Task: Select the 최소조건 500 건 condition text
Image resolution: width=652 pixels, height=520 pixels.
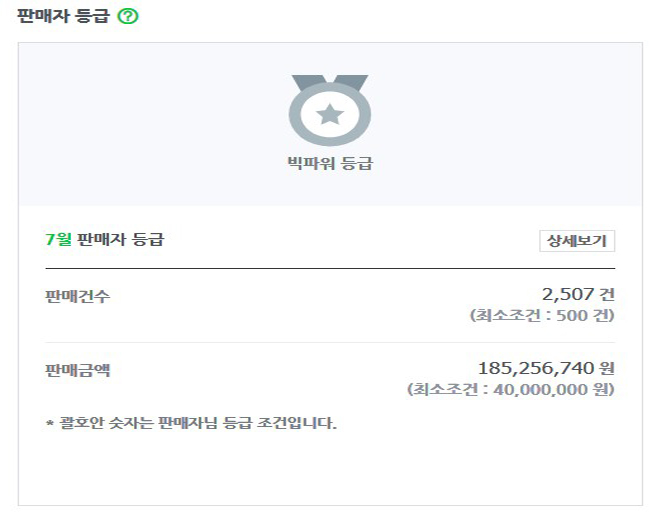Action: 542,315
